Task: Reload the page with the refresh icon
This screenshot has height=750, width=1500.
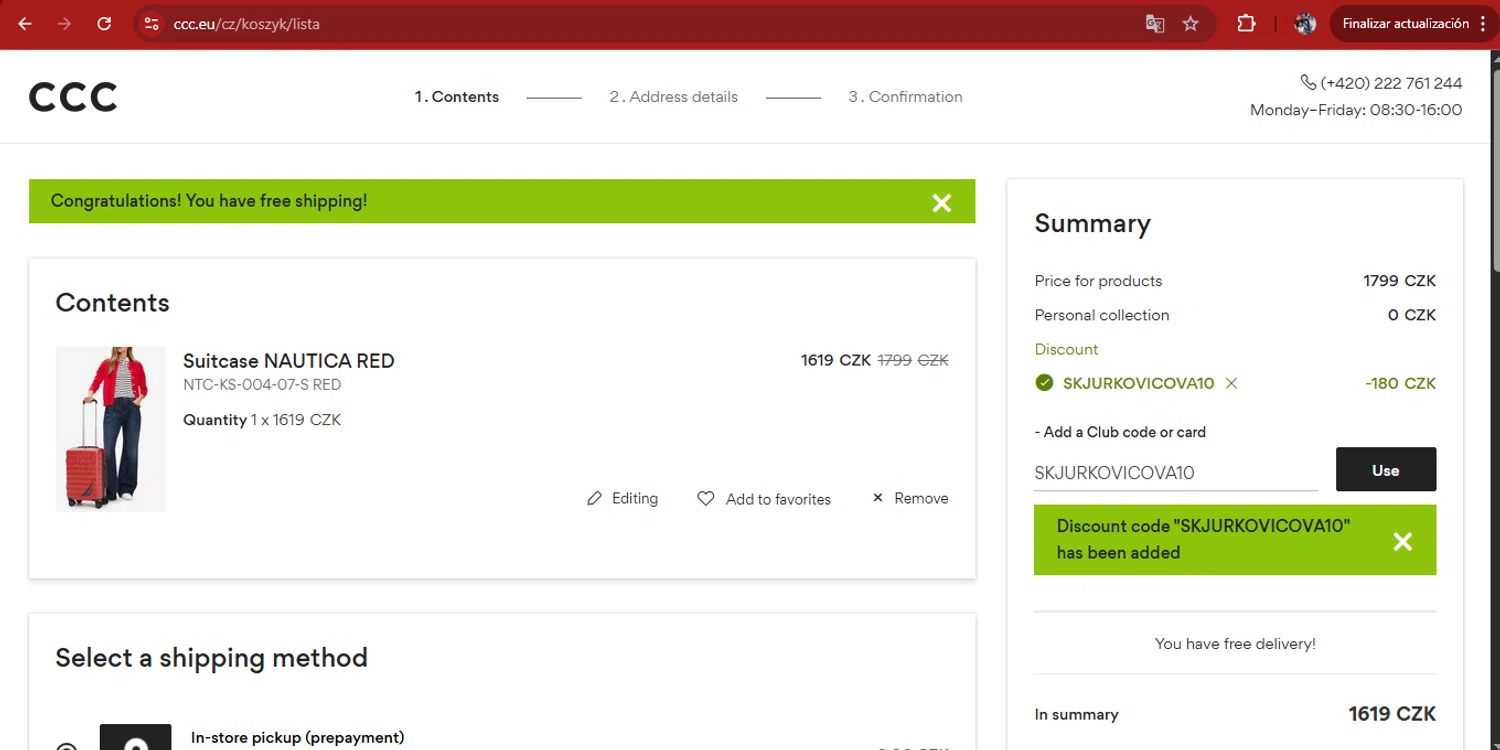Action: pyautogui.click(x=104, y=24)
